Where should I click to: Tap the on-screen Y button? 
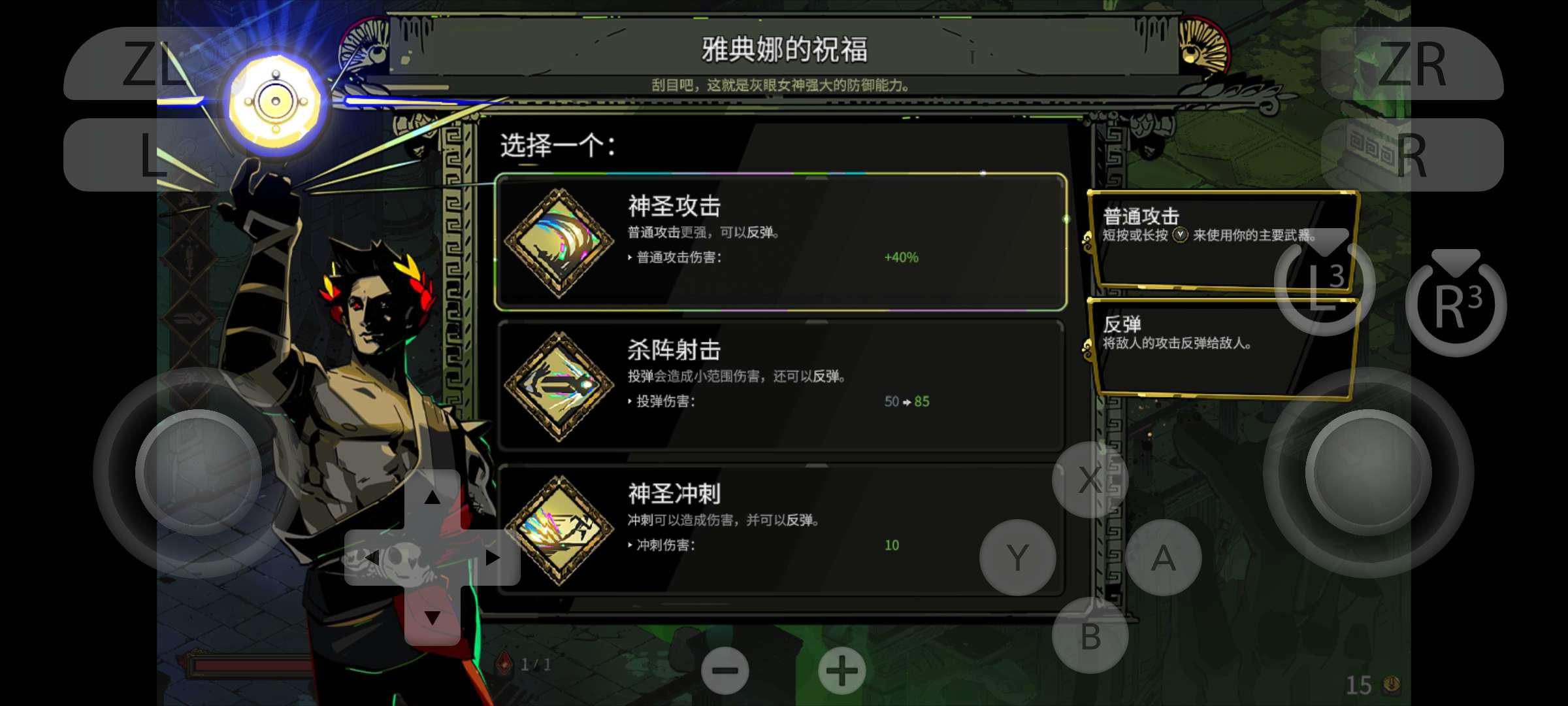(1018, 558)
